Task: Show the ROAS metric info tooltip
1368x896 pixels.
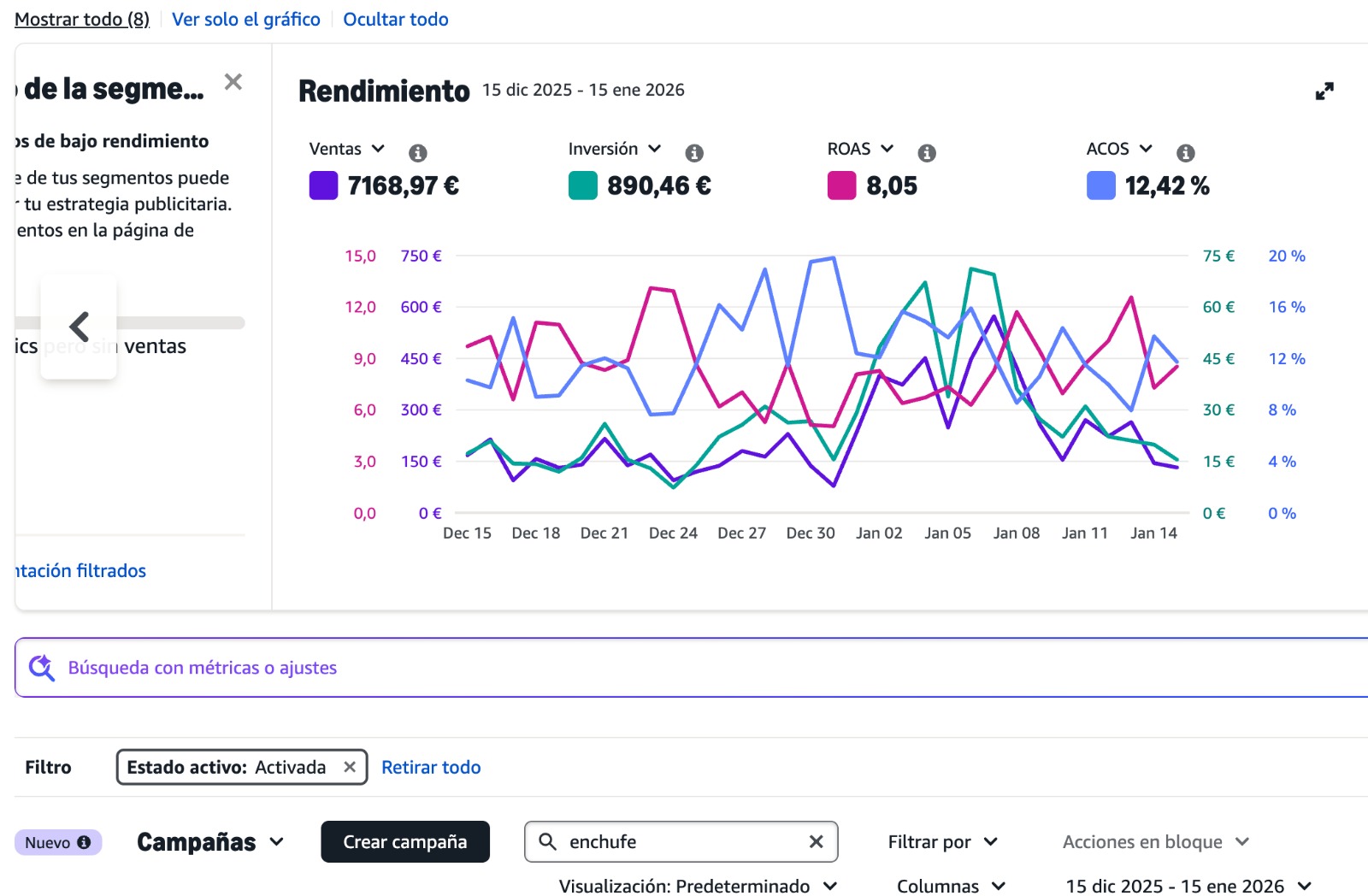Action: (x=926, y=153)
